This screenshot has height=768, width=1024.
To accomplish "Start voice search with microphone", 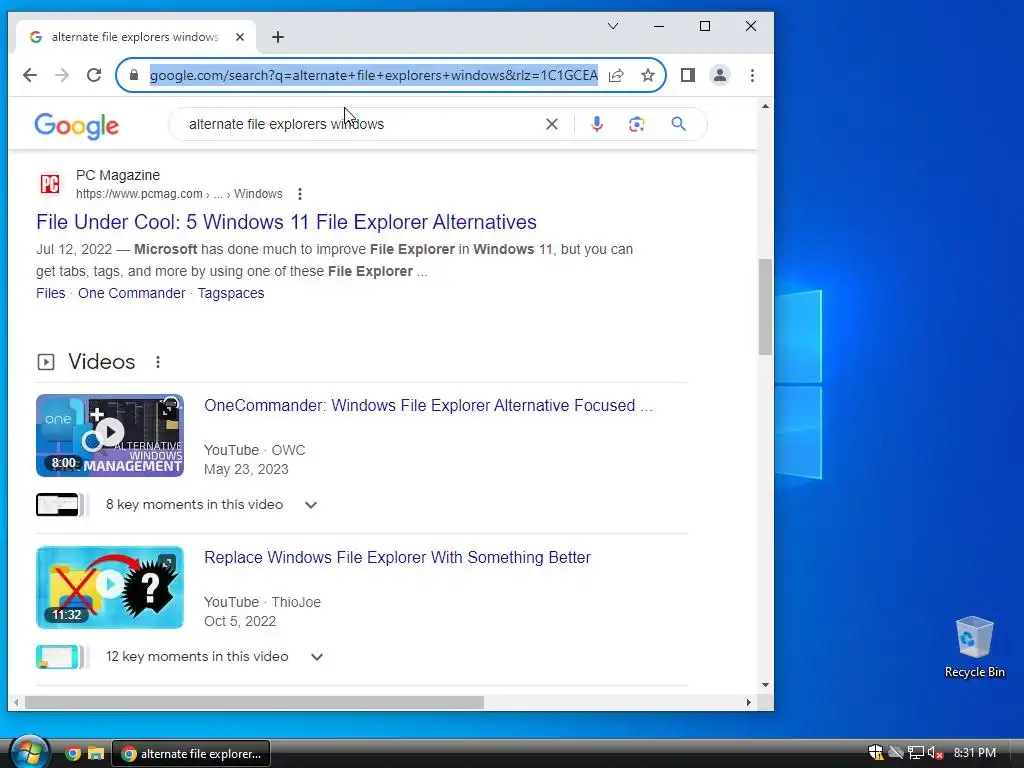I will (x=597, y=124).
